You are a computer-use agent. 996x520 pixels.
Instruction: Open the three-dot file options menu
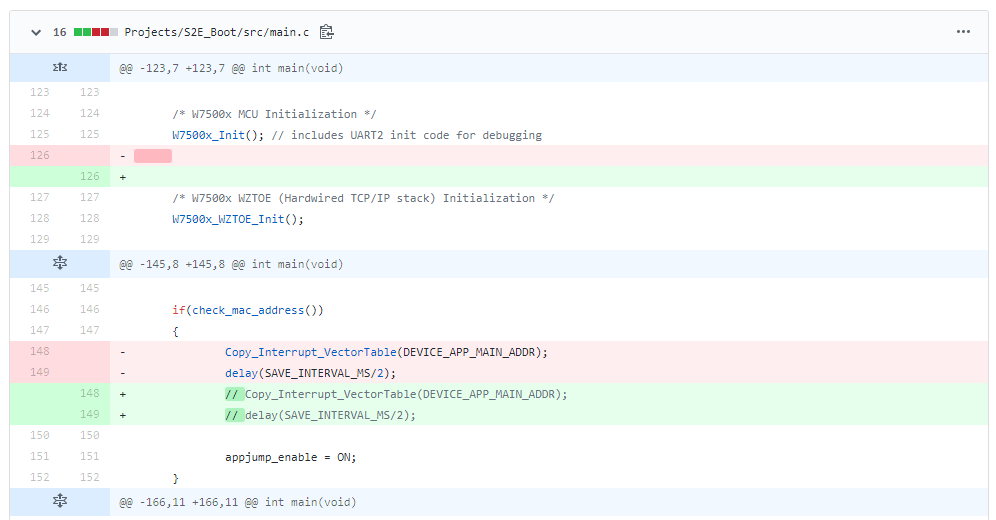coord(963,32)
